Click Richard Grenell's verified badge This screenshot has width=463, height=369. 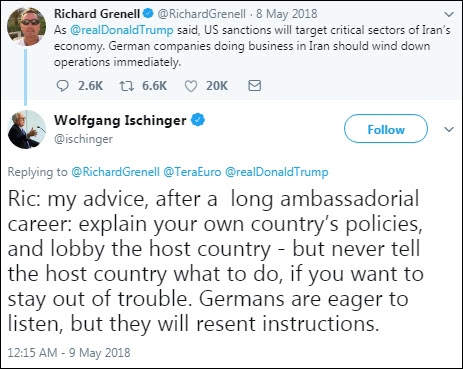(148, 14)
